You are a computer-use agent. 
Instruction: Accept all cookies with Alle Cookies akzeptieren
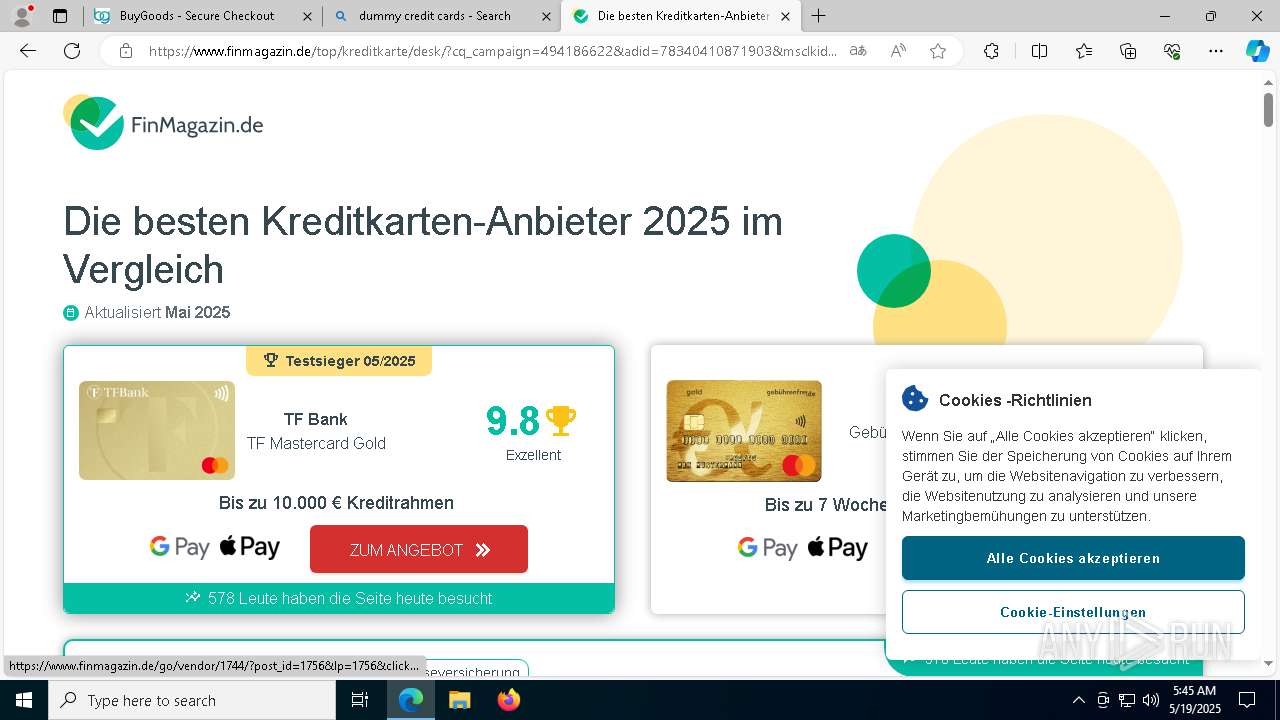coord(1073,558)
